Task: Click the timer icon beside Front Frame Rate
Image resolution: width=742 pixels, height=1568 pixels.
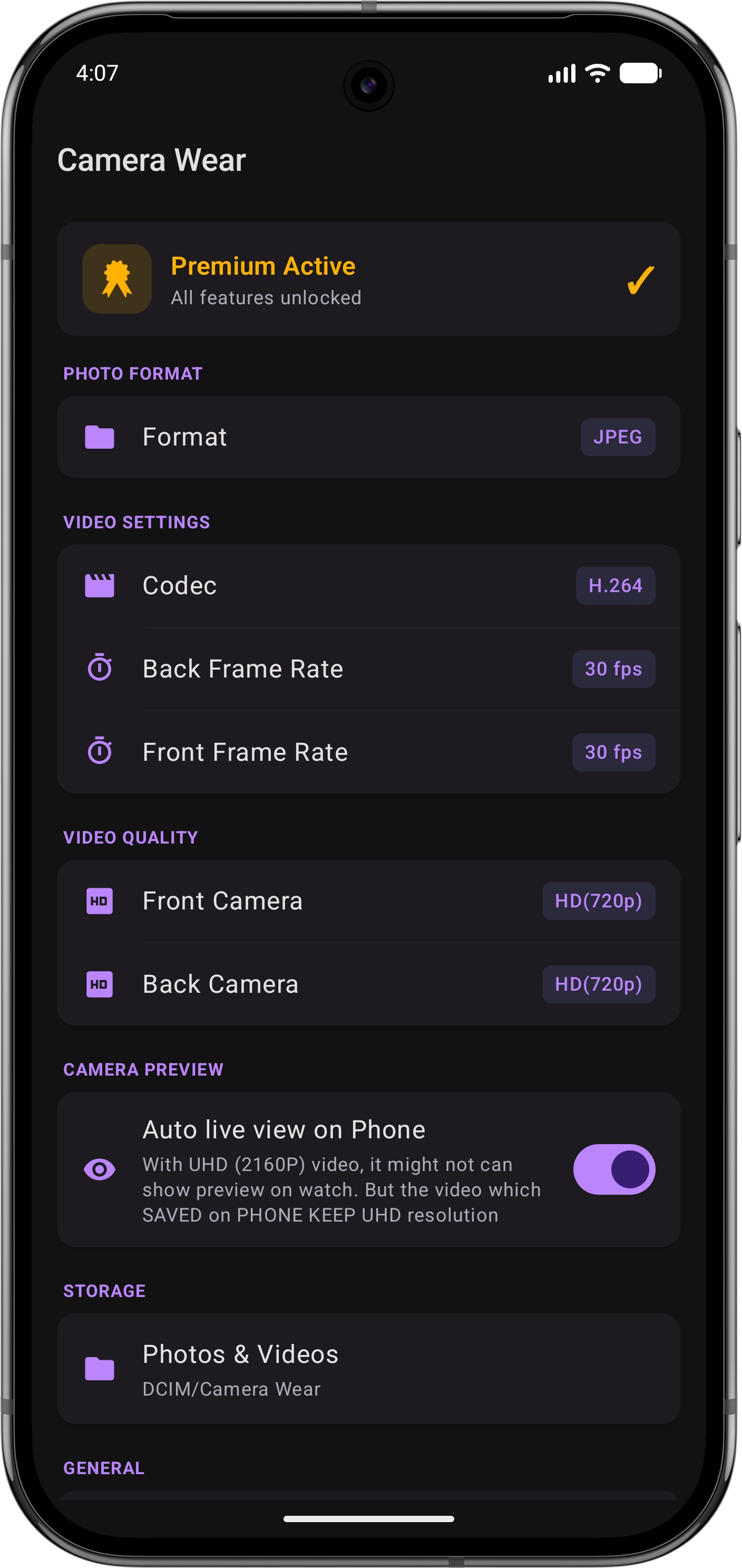Action: (100, 751)
